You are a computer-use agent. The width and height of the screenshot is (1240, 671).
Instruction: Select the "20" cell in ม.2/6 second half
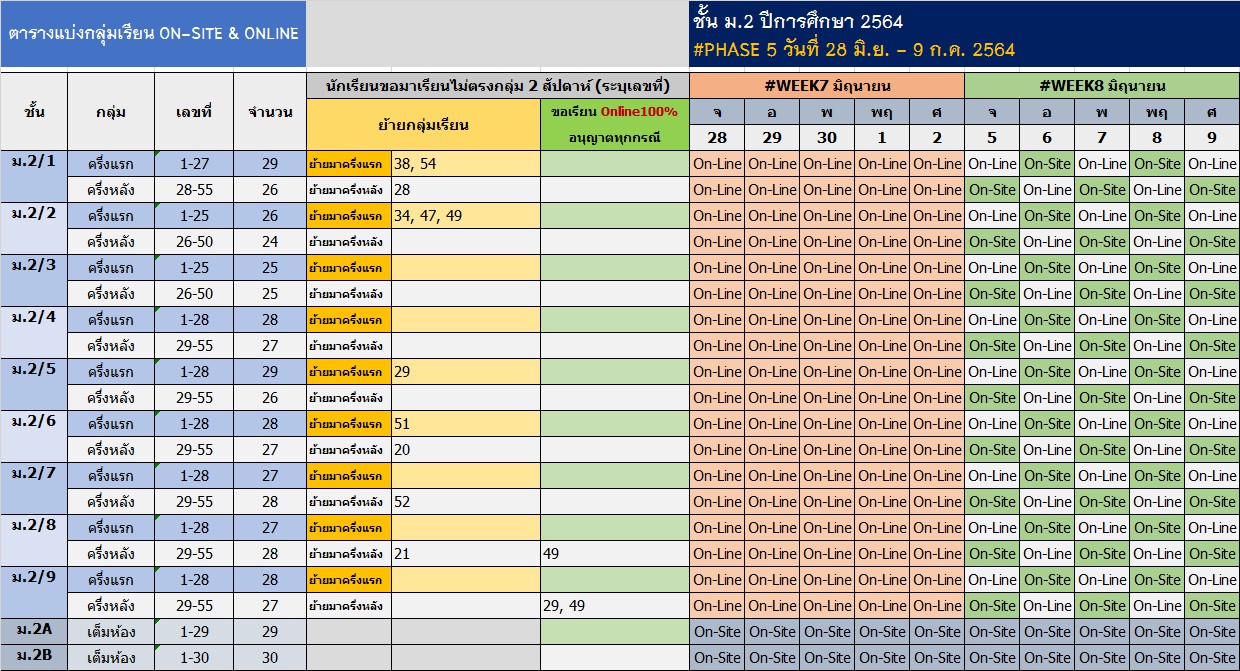466,449
